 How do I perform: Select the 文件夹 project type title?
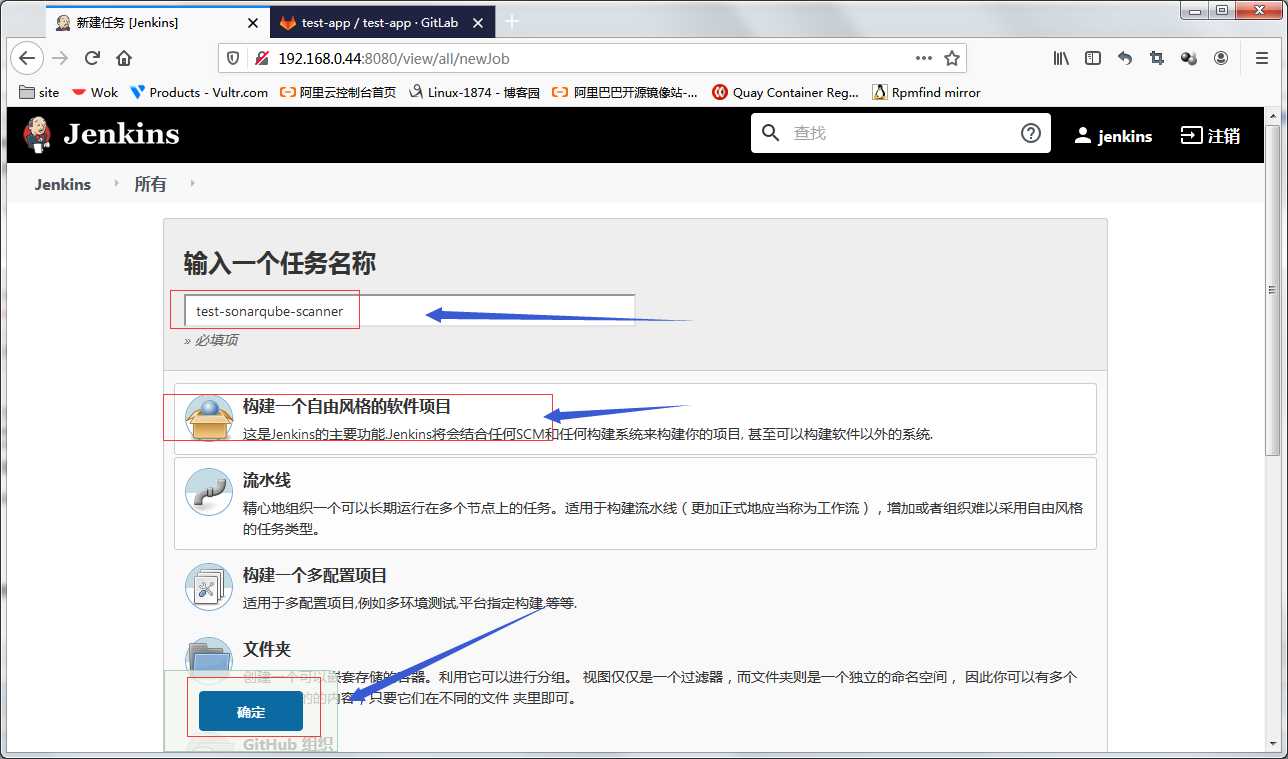[x=267, y=649]
